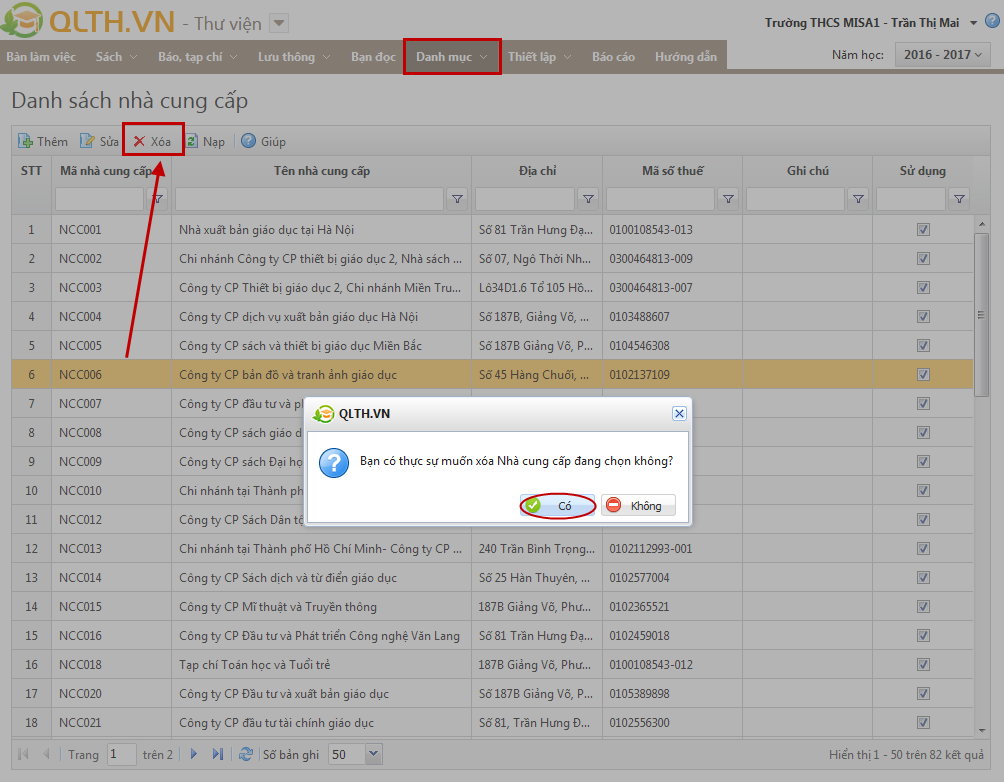Click the Thêm (add supplier) toolbar icon
Image resolution: width=1004 pixels, height=782 pixels.
[x=26, y=142]
